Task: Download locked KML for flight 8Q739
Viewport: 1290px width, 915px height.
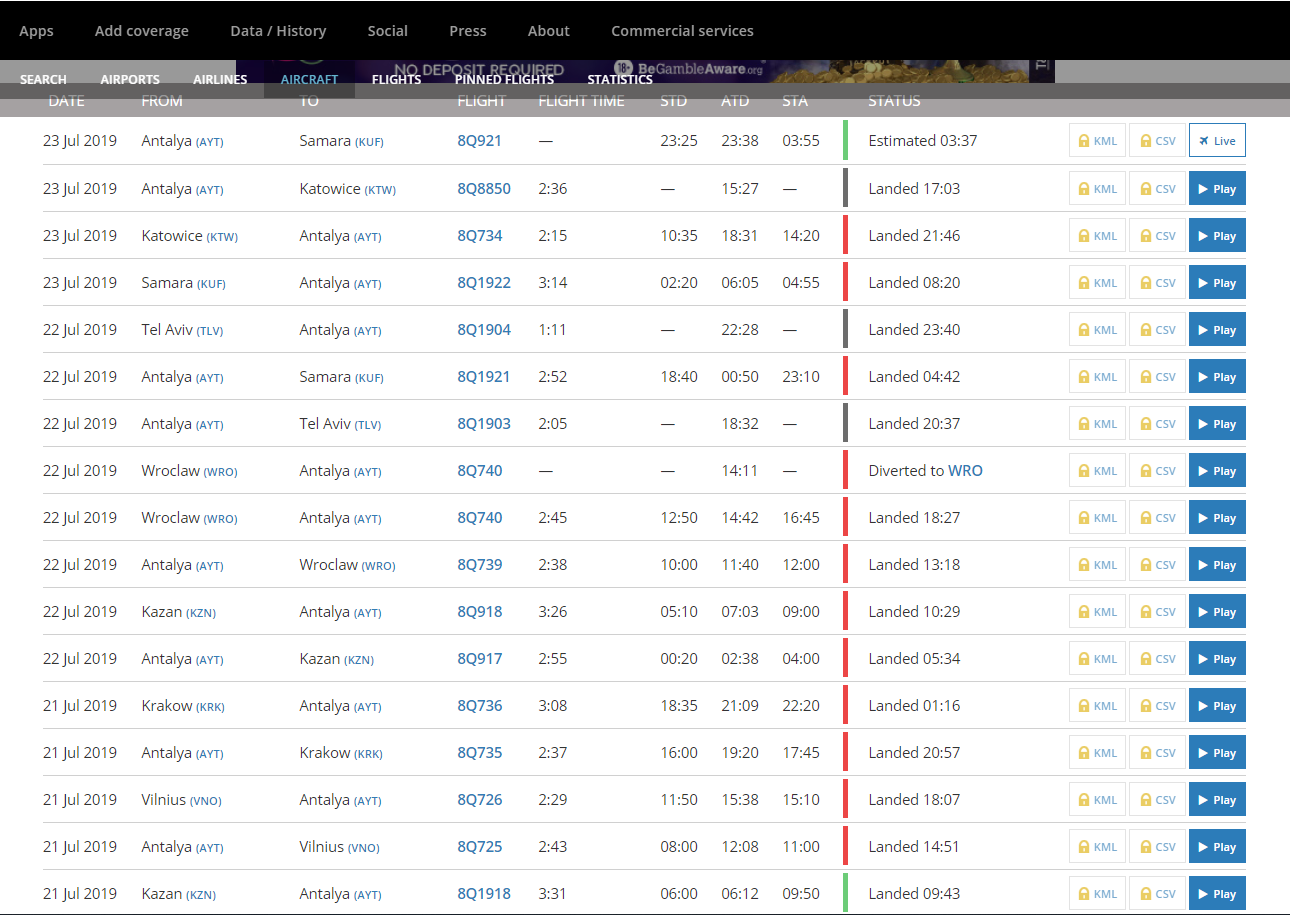Action: pos(1097,565)
